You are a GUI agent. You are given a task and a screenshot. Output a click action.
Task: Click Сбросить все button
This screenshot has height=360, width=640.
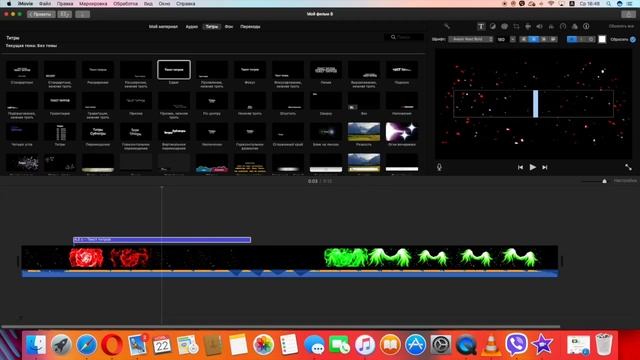[622, 26]
